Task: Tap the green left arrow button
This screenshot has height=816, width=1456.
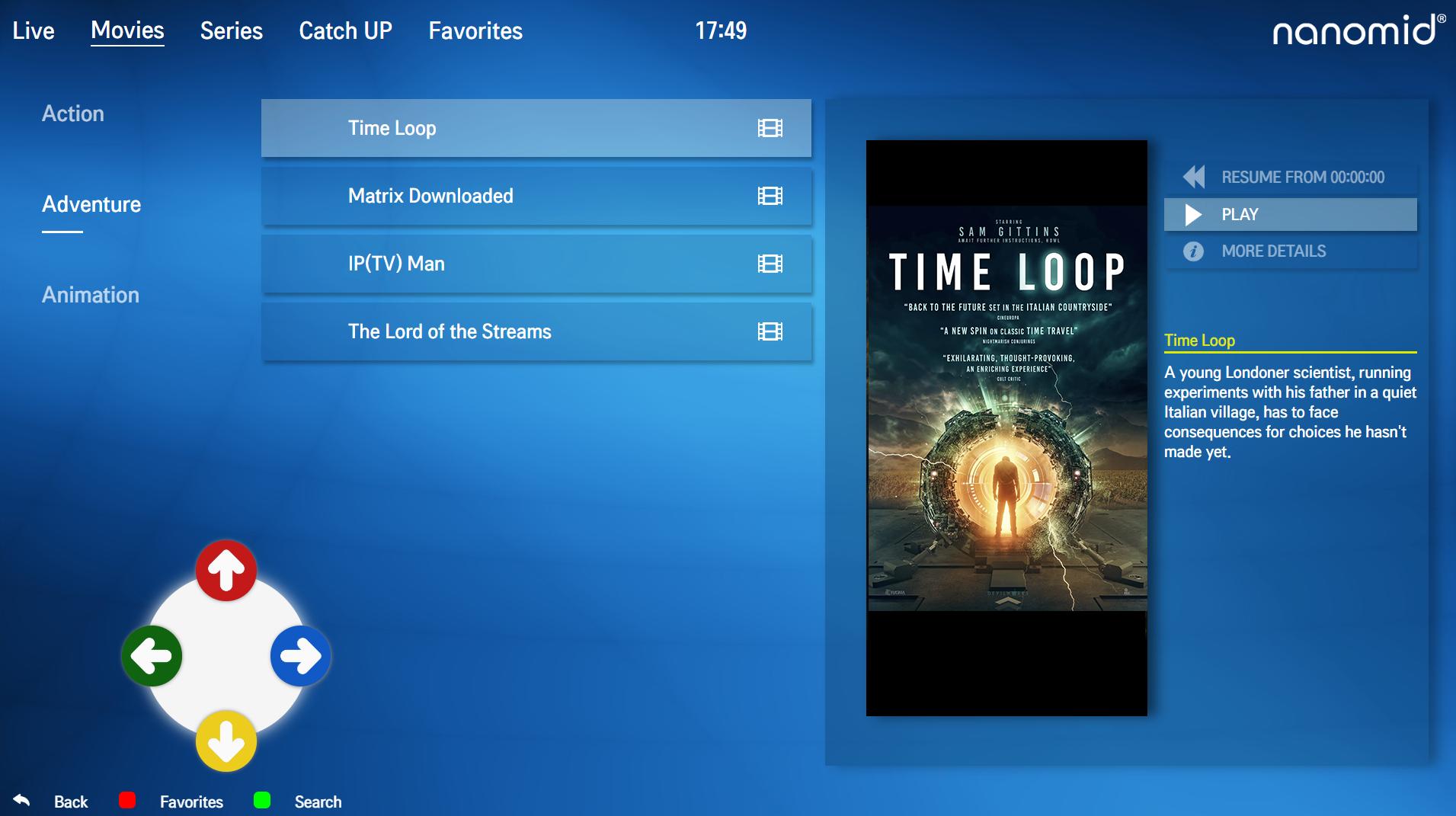Action: coord(152,656)
